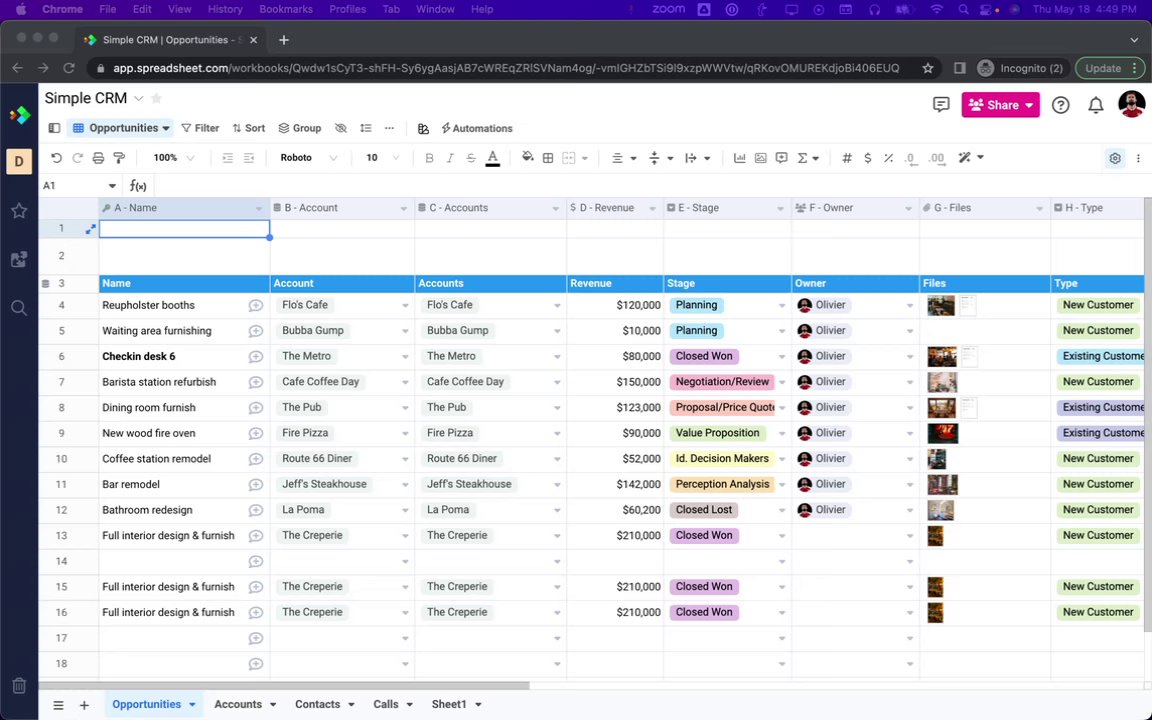Screen dimensions: 1152x720
Task: Open the notifications bell
Action: point(1095,105)
